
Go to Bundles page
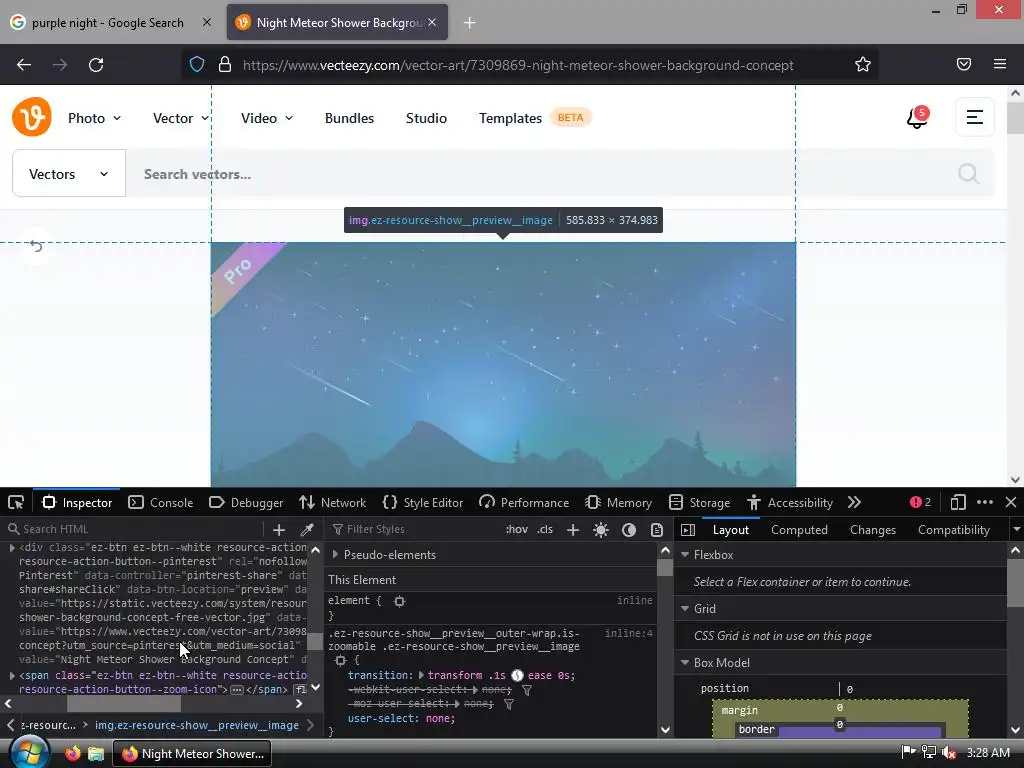click(349, 118)
